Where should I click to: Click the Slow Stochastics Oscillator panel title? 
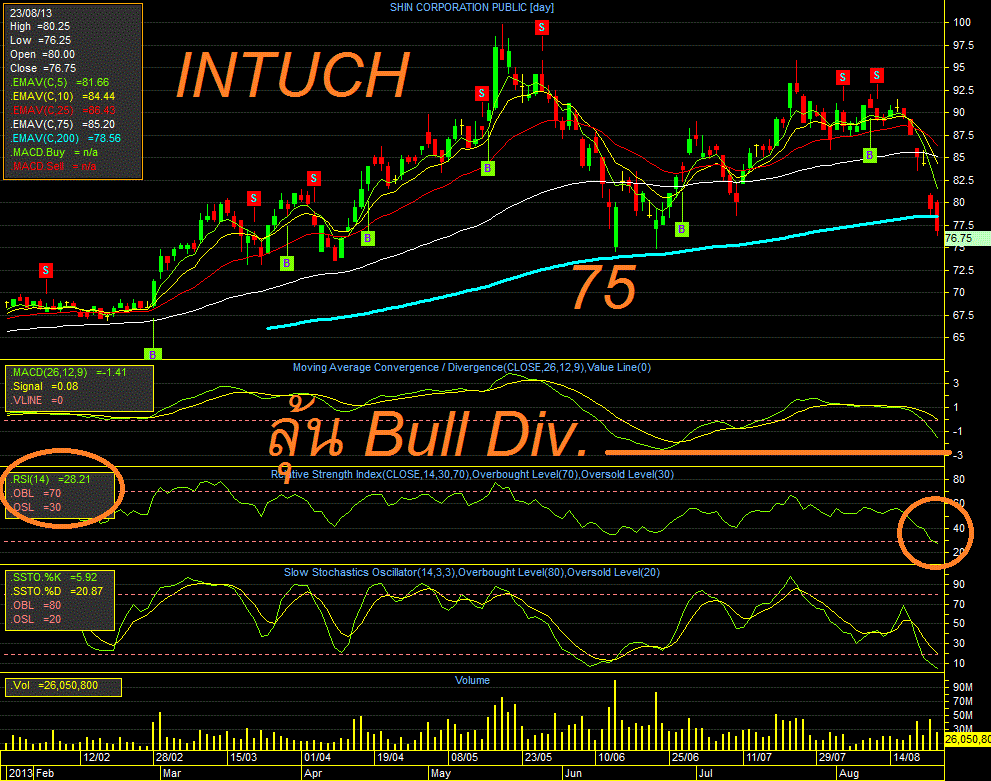tap(471, 572)
